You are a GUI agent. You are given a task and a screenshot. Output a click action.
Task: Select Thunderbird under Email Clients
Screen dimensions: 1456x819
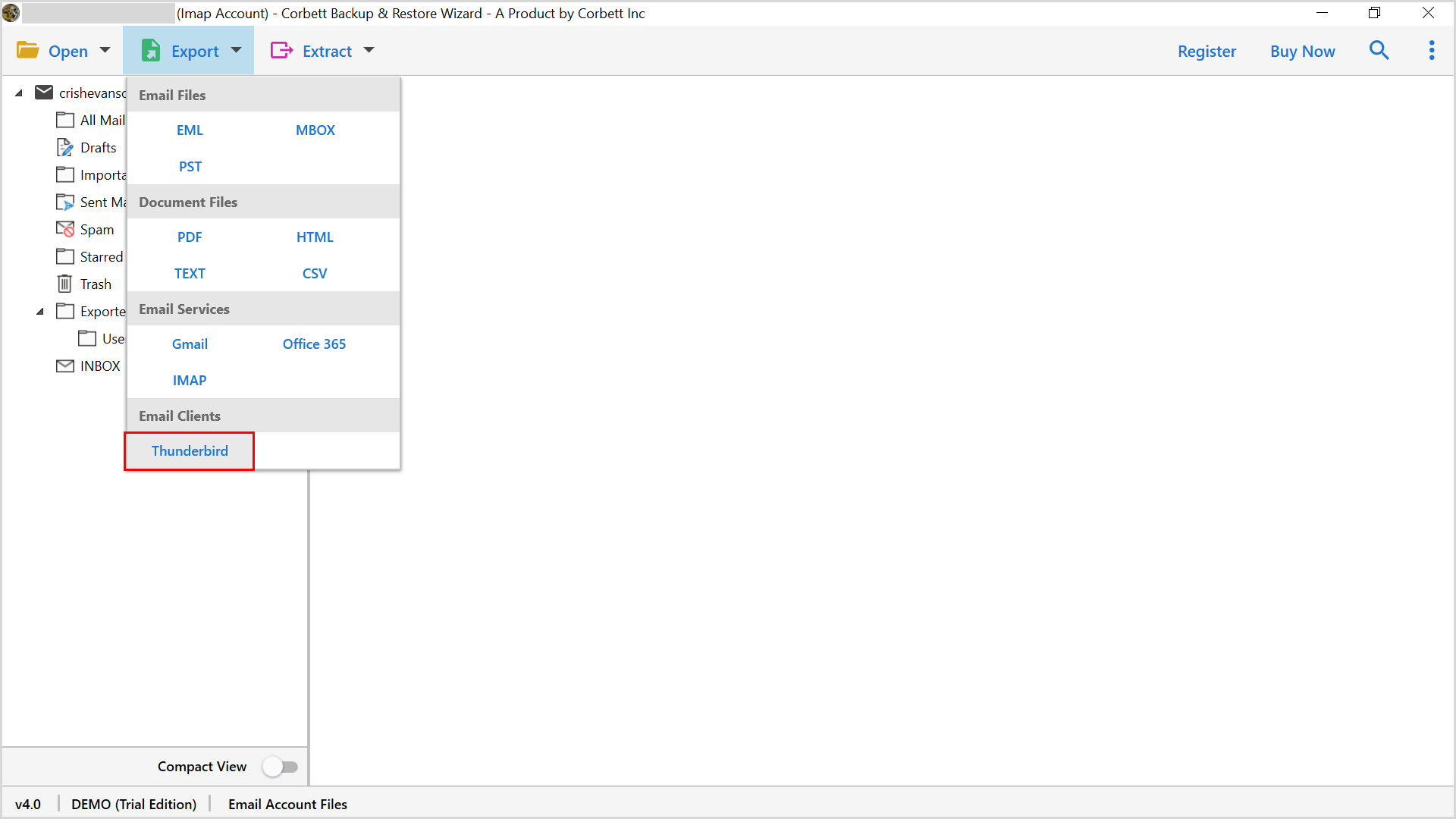pos(190,450)
